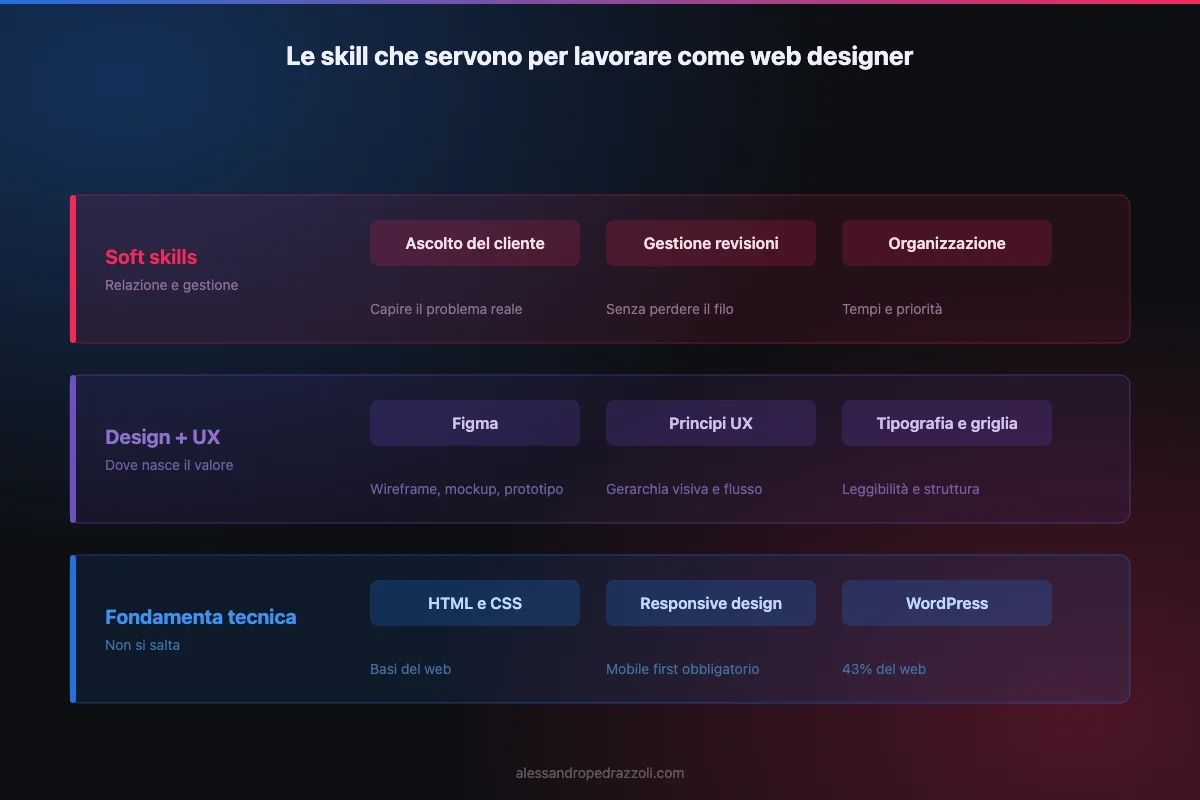Click 'Leggibilità e struttura' text

click(911, 489)
